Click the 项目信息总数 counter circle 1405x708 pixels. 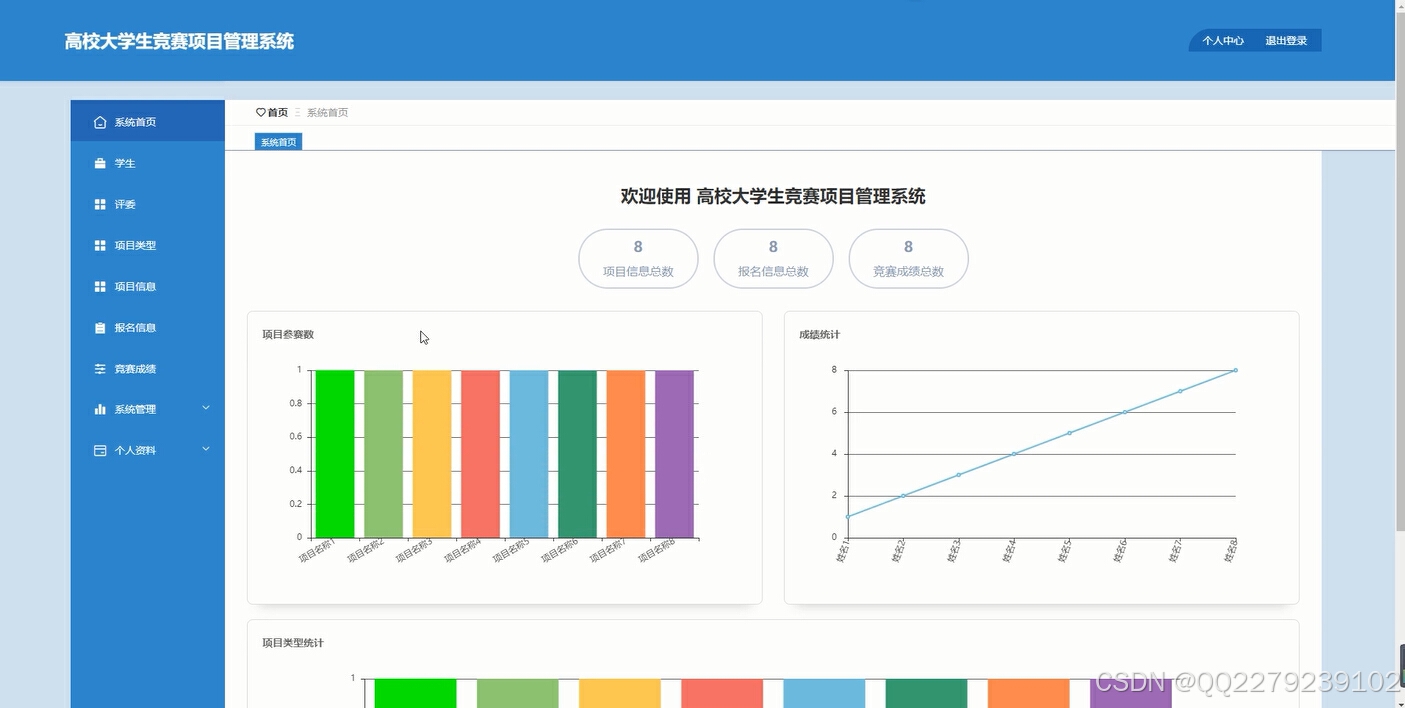click(638, 258)
